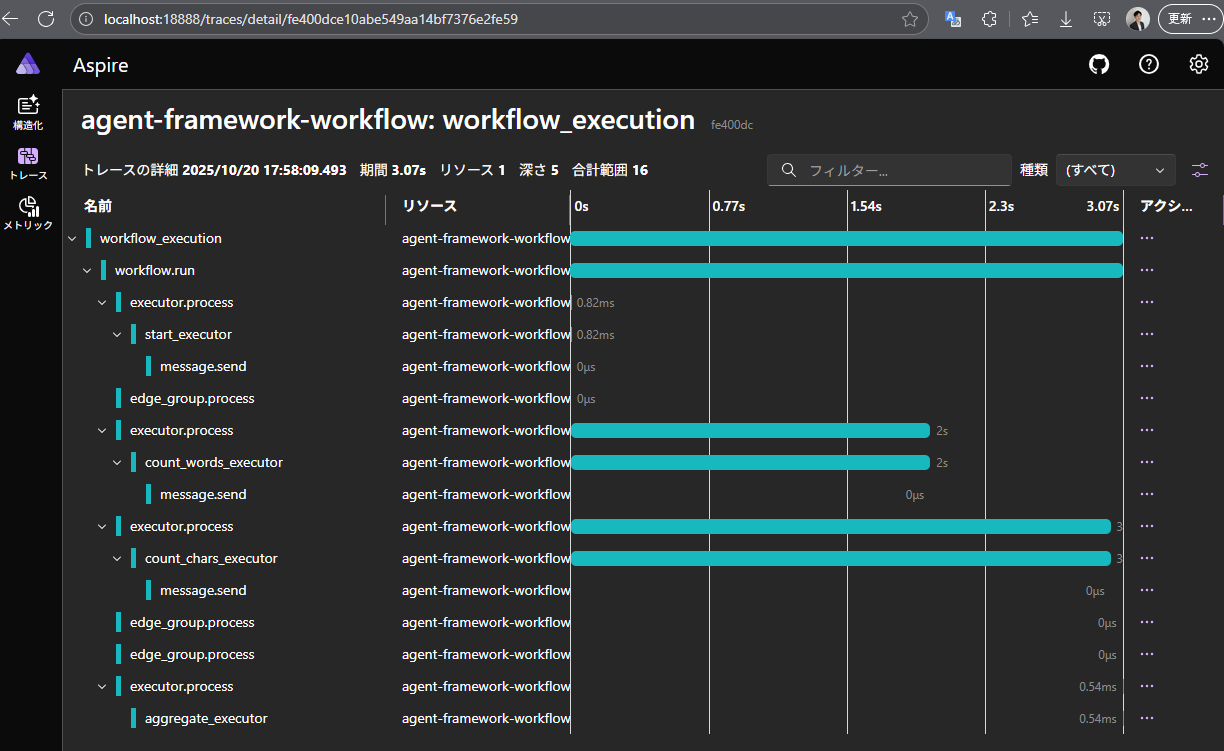This screenshot has height=751, width=1224.
Task: Collapse the workflow.run span
Action: click(x=87, y=271)
